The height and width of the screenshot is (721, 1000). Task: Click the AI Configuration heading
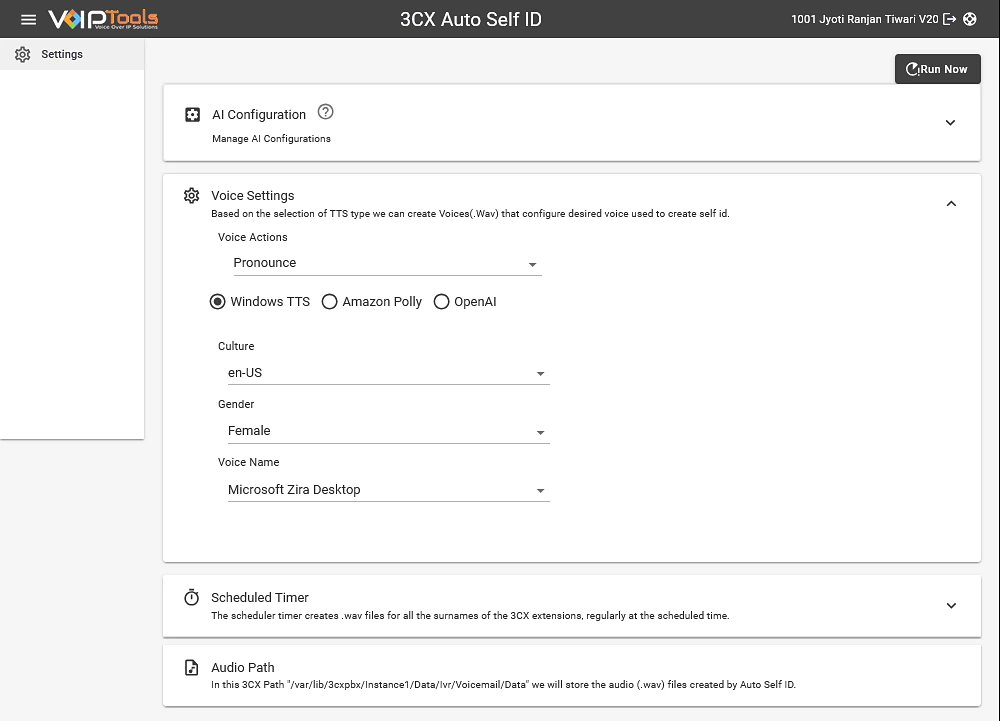(259, 115)
